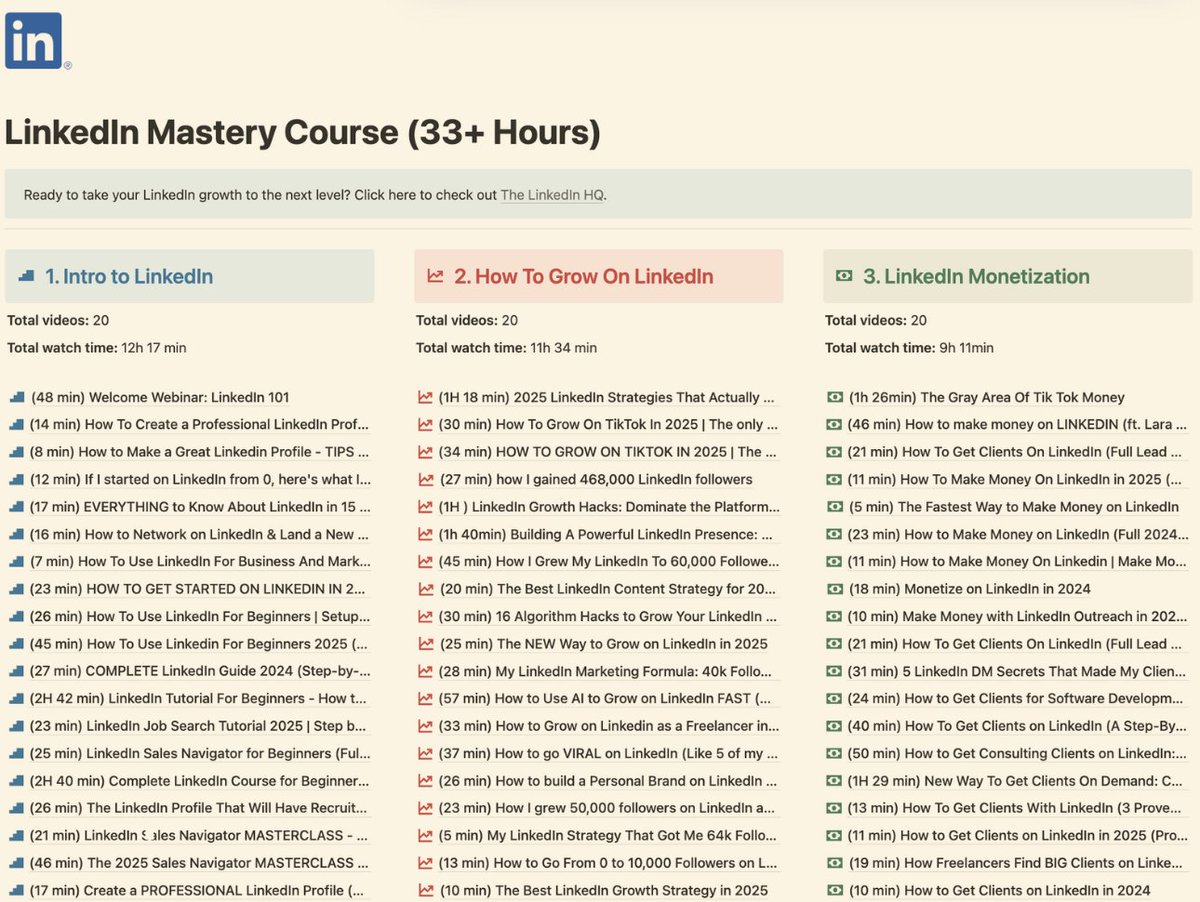Click the money icon for Monetize on LinkedIn in 2024
This screenshot has height=902, width=1200.
pyautogui.click(x=835, y=589)
